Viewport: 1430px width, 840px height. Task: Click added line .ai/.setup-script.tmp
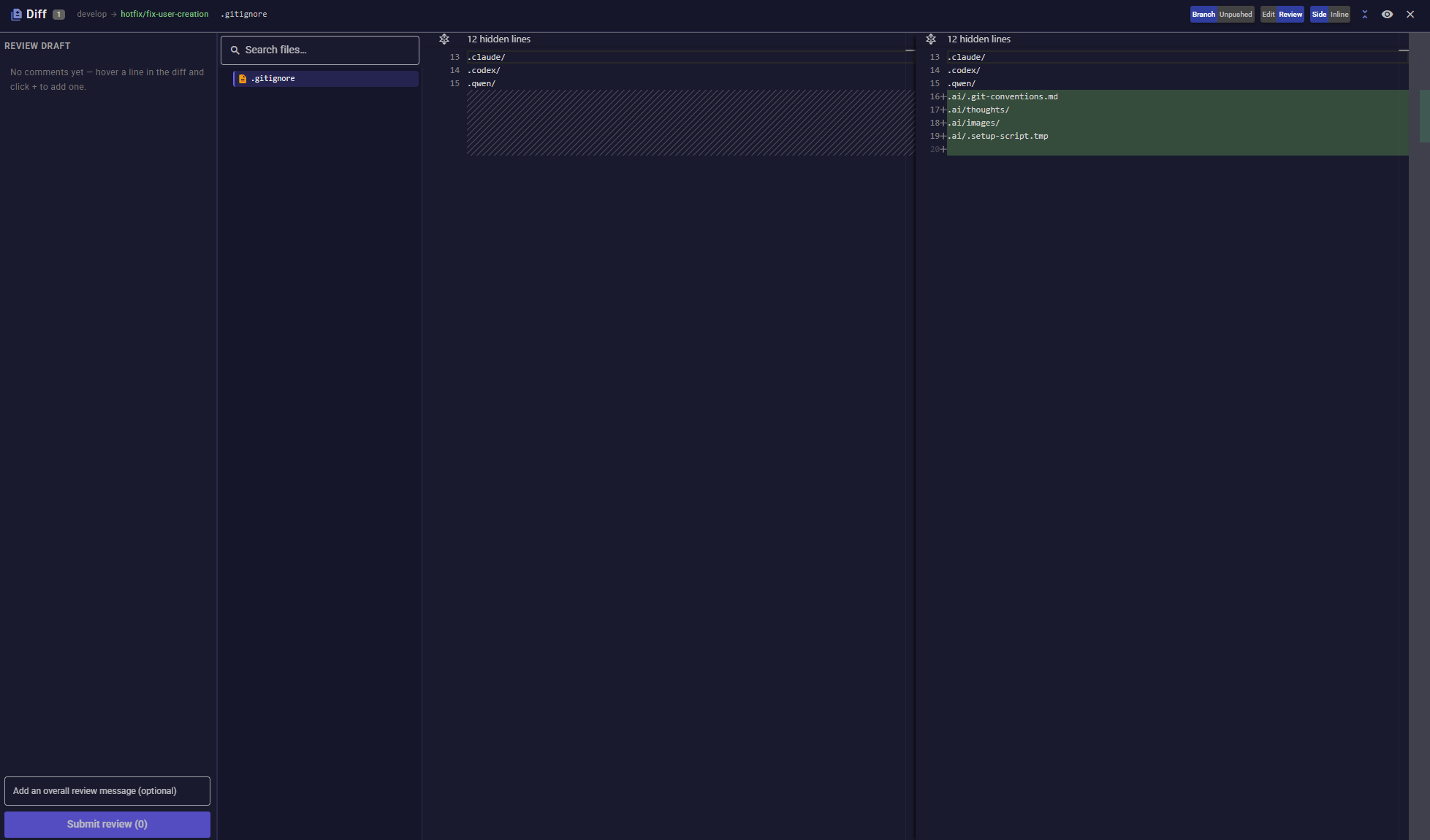[997, 137]
